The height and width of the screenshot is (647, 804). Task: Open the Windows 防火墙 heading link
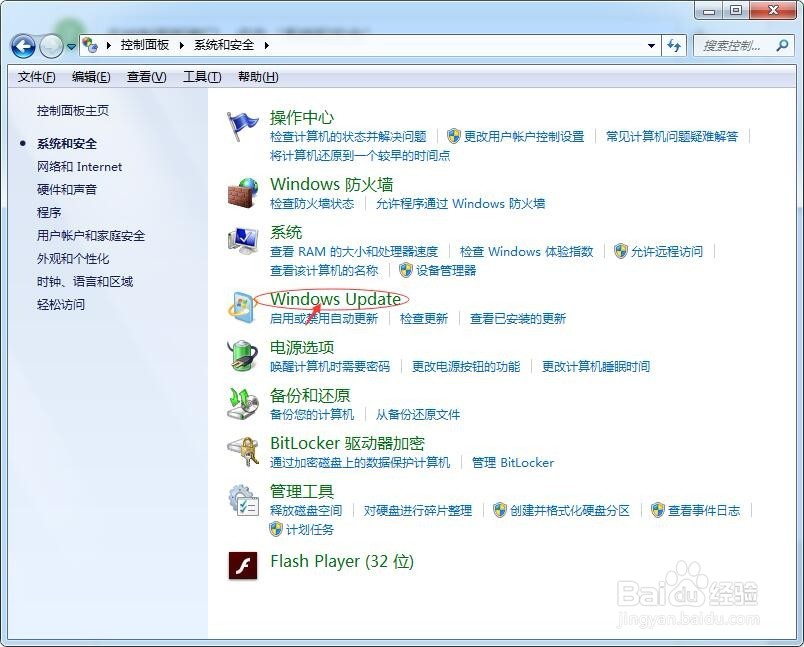pyautogui.click(x=332, y=184)
